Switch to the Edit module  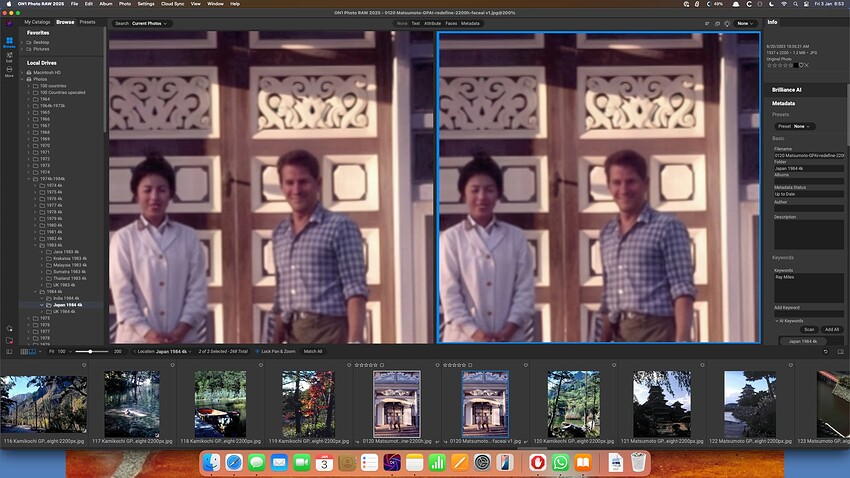tap(9, 57)
